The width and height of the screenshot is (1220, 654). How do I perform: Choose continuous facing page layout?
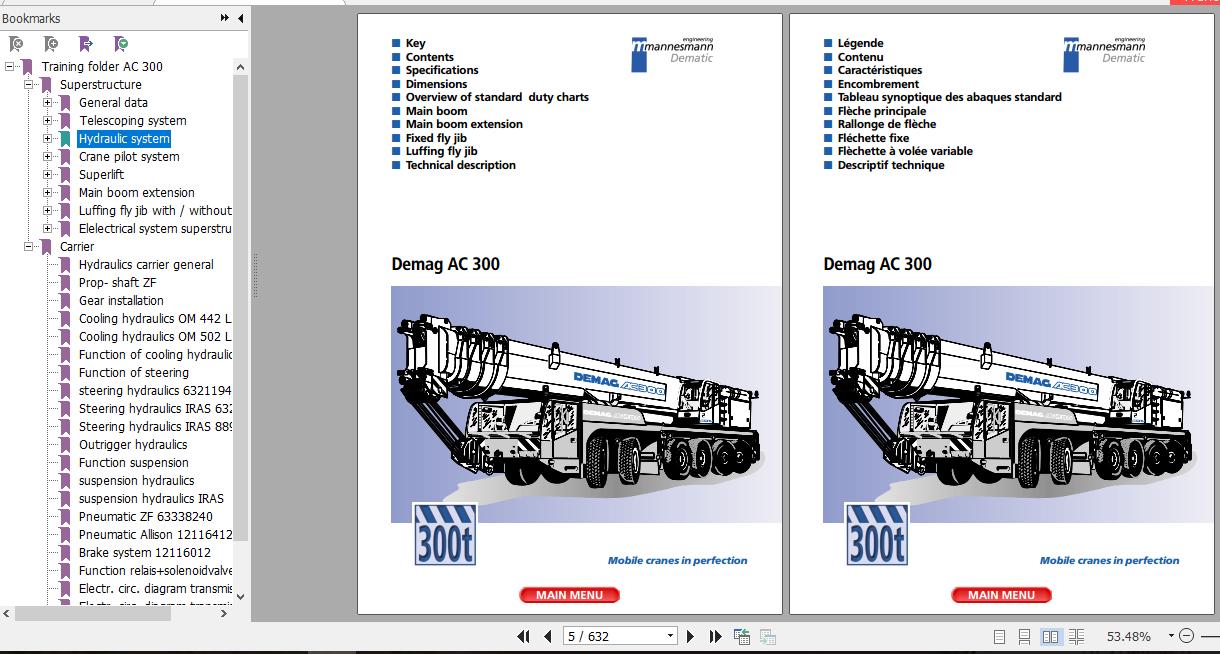coord(1076,636)
